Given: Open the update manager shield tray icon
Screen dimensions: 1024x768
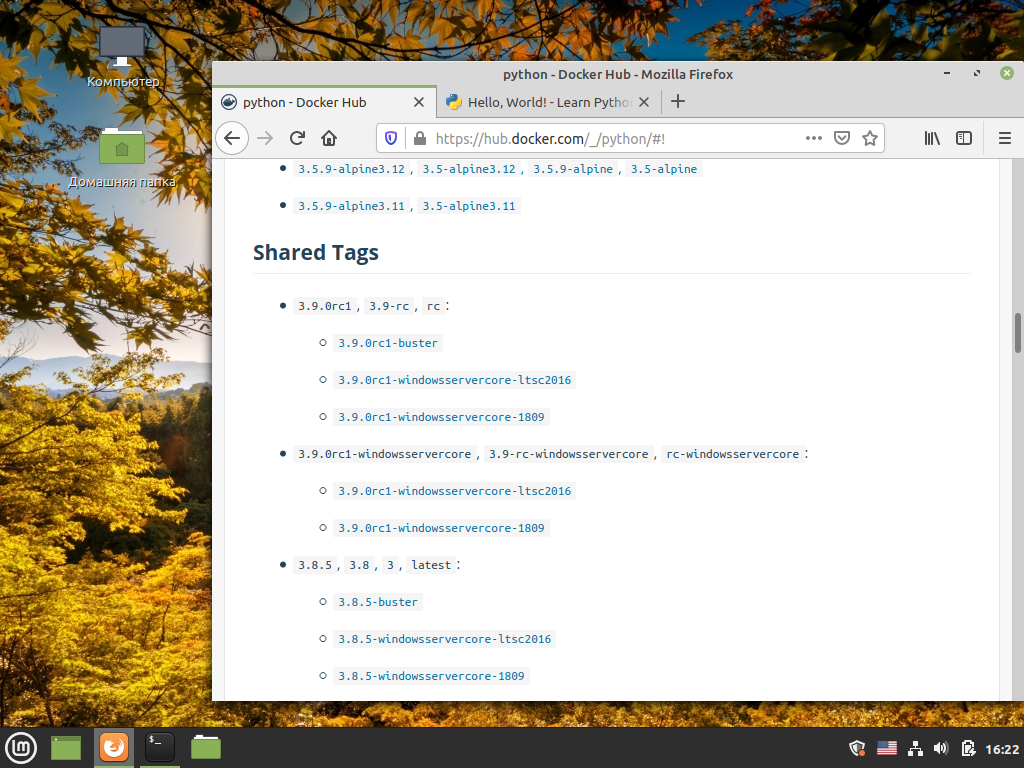Looking at the screenshot, I should pyautogui.click(x=857, y=748).
